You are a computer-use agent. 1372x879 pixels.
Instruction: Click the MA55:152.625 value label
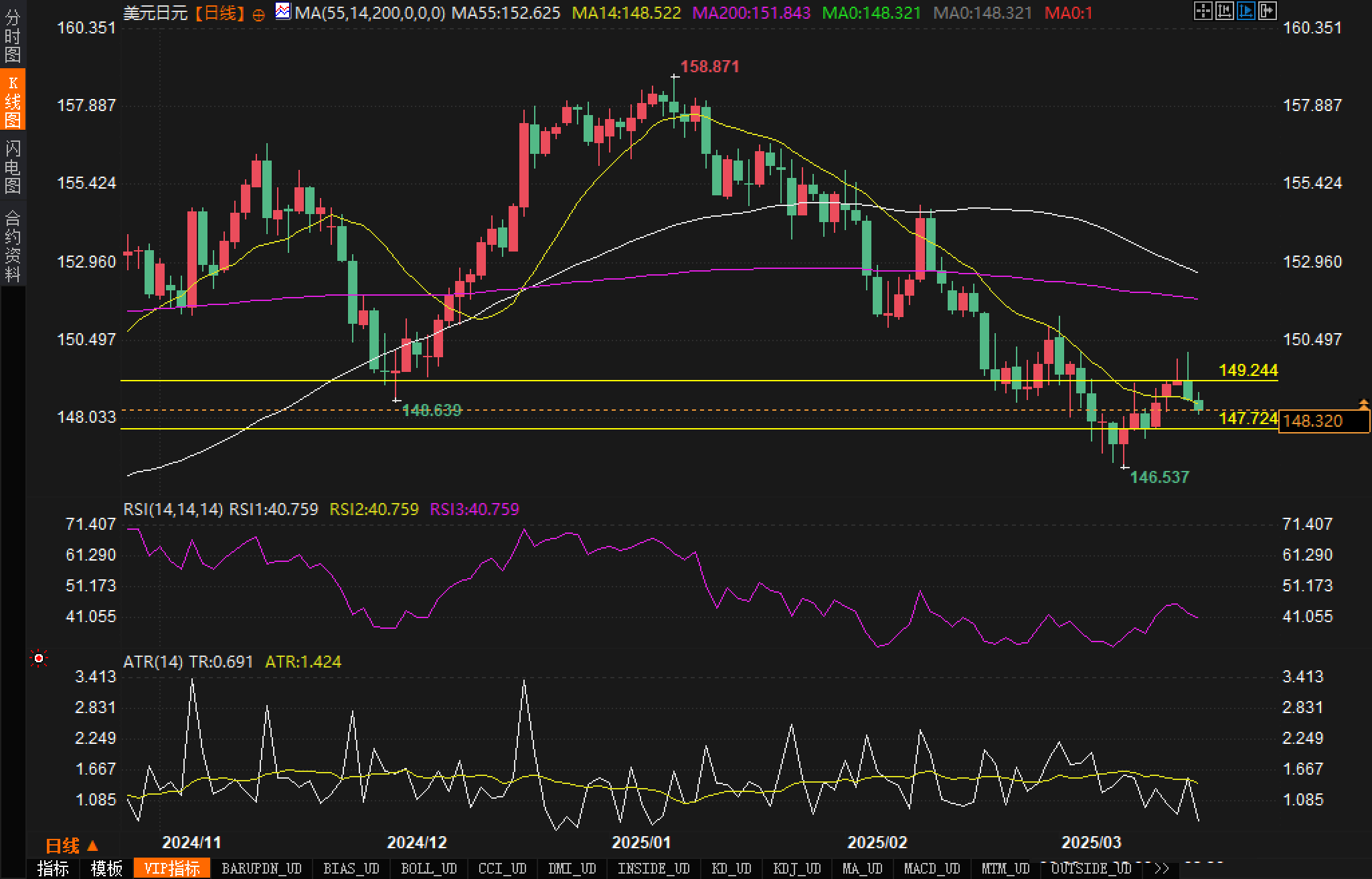click(x=506, y=13)
